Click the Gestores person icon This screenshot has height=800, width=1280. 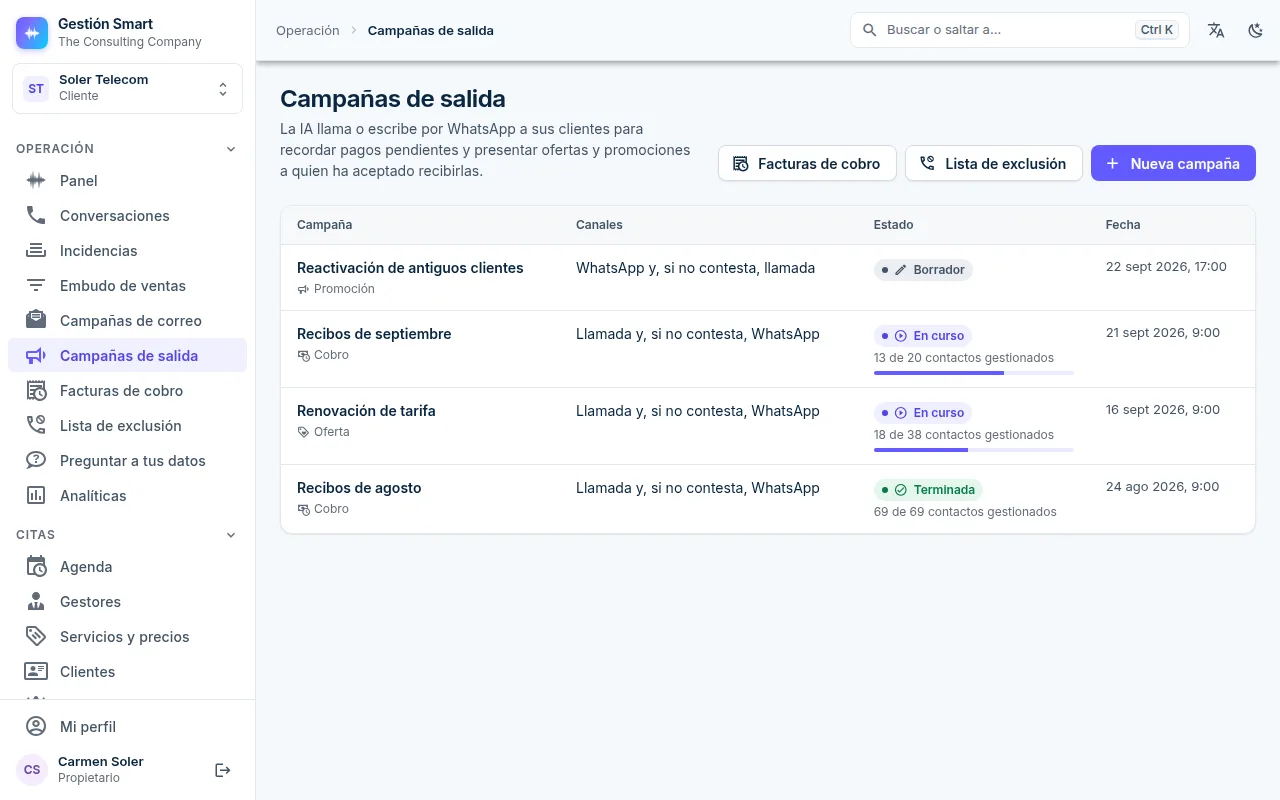[x=36, y=602]
